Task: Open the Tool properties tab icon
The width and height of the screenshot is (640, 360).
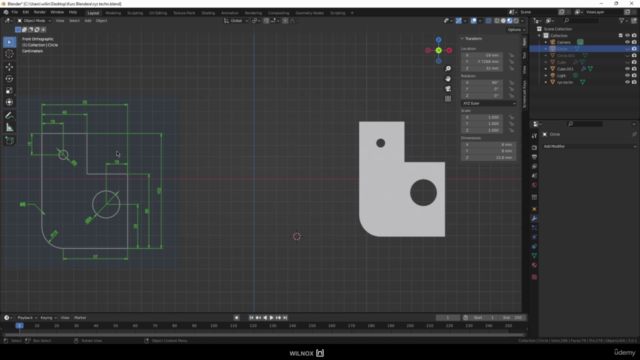Action: 534,136
